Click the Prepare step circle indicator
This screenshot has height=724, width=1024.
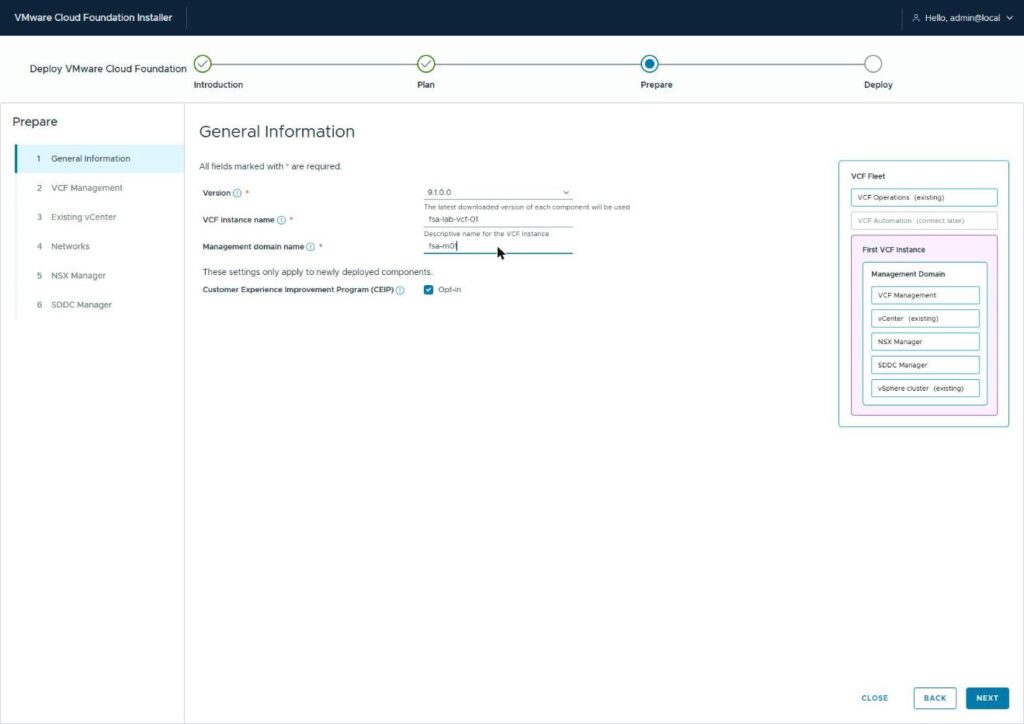click(x=649, y=64)
